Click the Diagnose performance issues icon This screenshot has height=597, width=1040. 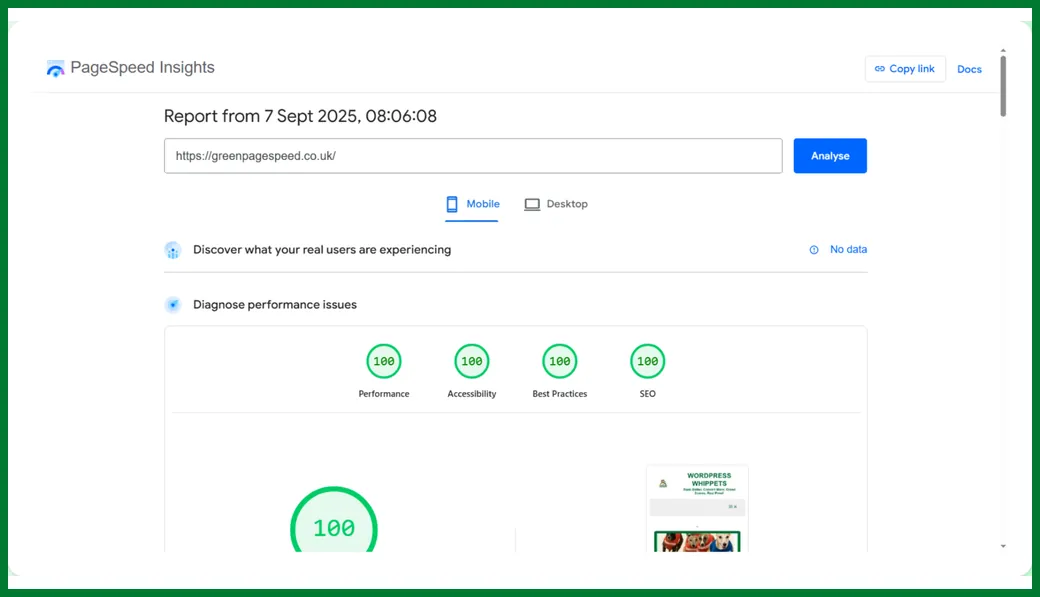(x=173, y=305)
